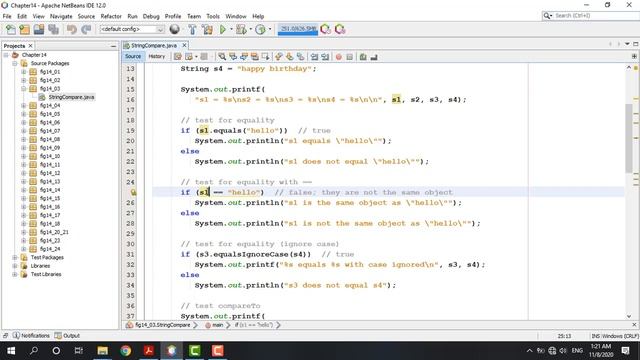Click the Shift Line Right icon
Viewport: 640px width, 360px height.
tap(325, 57)
